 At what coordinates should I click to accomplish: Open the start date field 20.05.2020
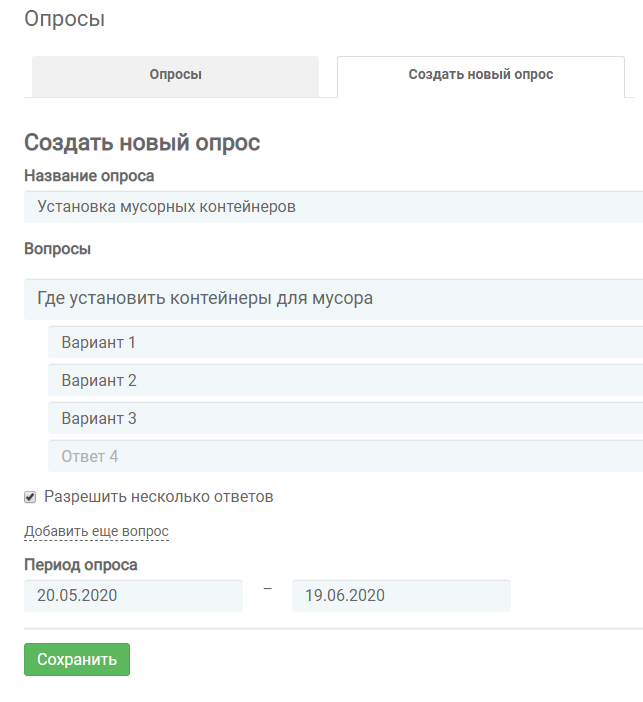(x=133, y=595)
